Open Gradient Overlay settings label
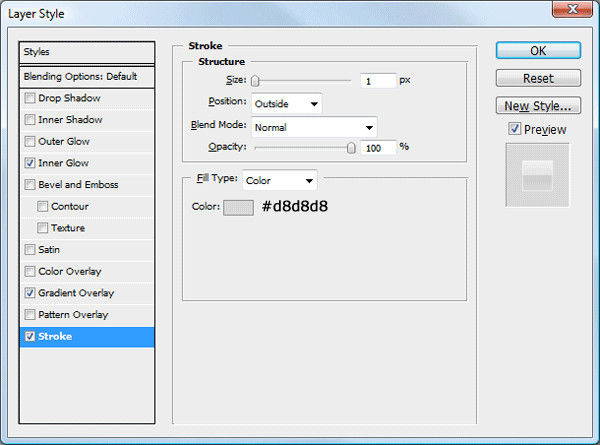 tap(76, 293)
